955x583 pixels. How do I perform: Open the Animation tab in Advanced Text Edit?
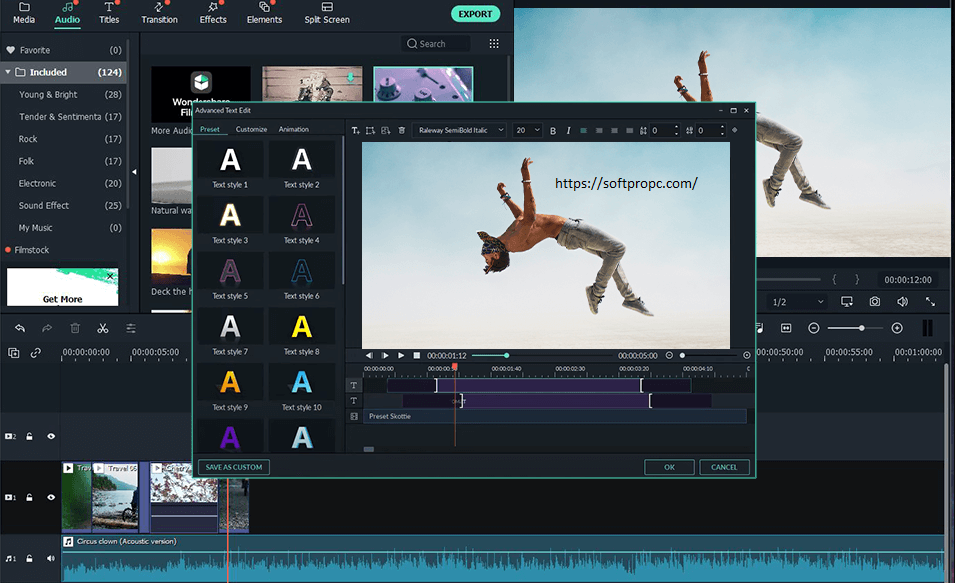294,129
